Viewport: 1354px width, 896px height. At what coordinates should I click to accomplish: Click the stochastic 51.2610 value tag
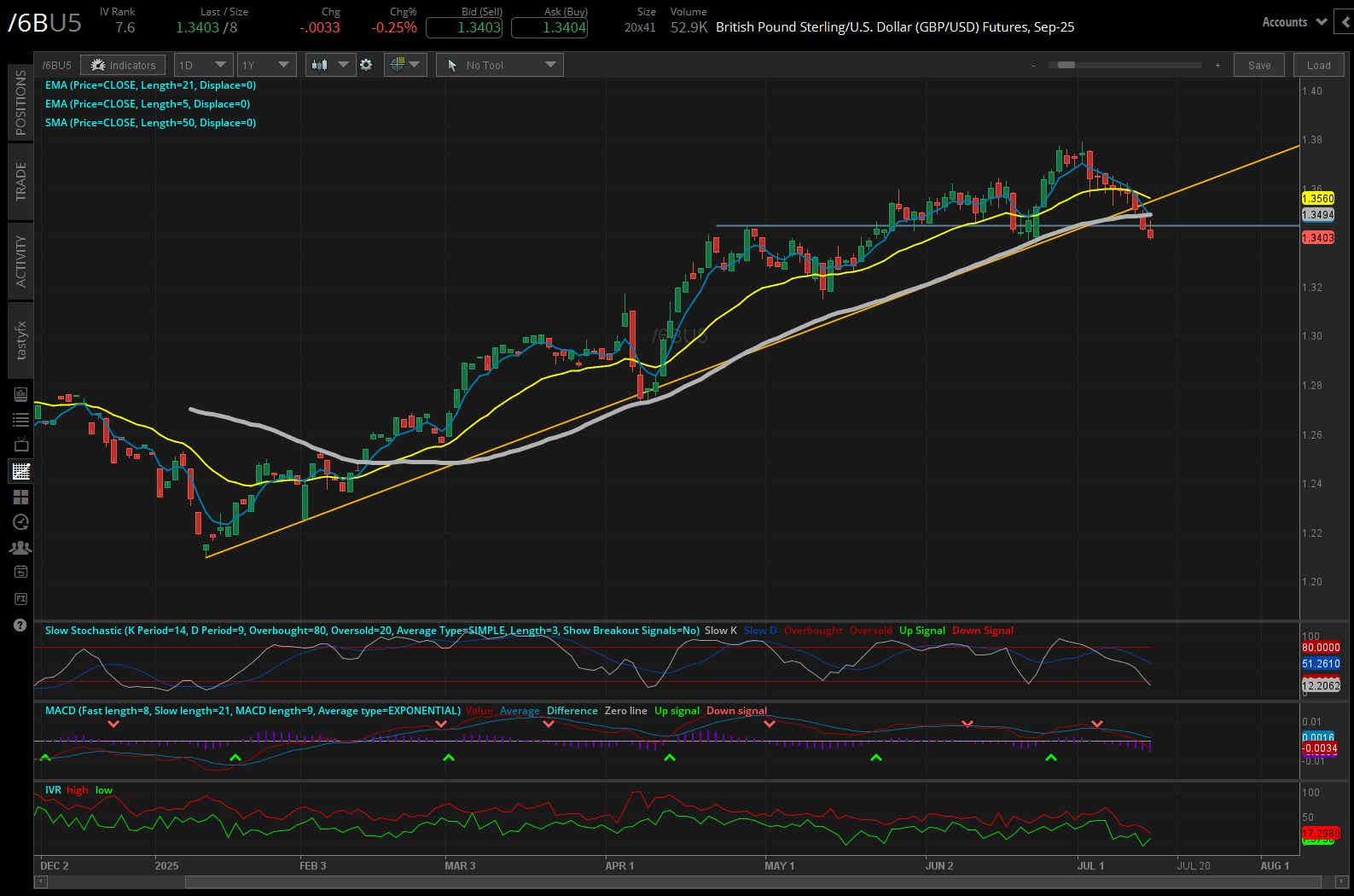click(1321, 664)
